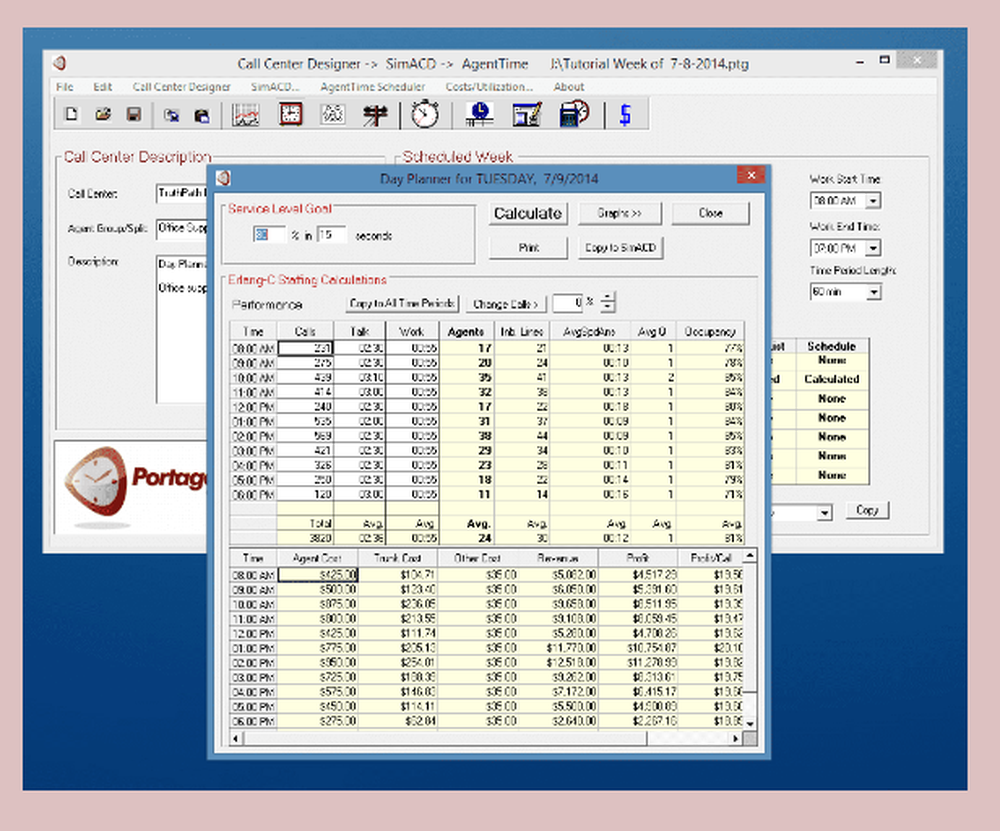The height and width of the screenshot is (831, 1000).
Task: Click the New file toolbar icon
Action: coord(71,115)
